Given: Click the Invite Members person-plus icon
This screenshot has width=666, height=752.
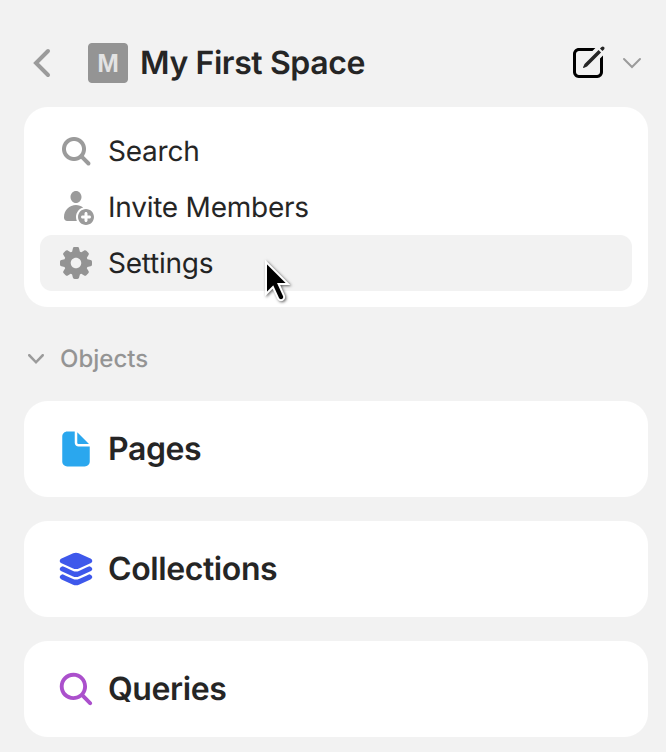Looking at the screenshot, I should coord(76,208).
